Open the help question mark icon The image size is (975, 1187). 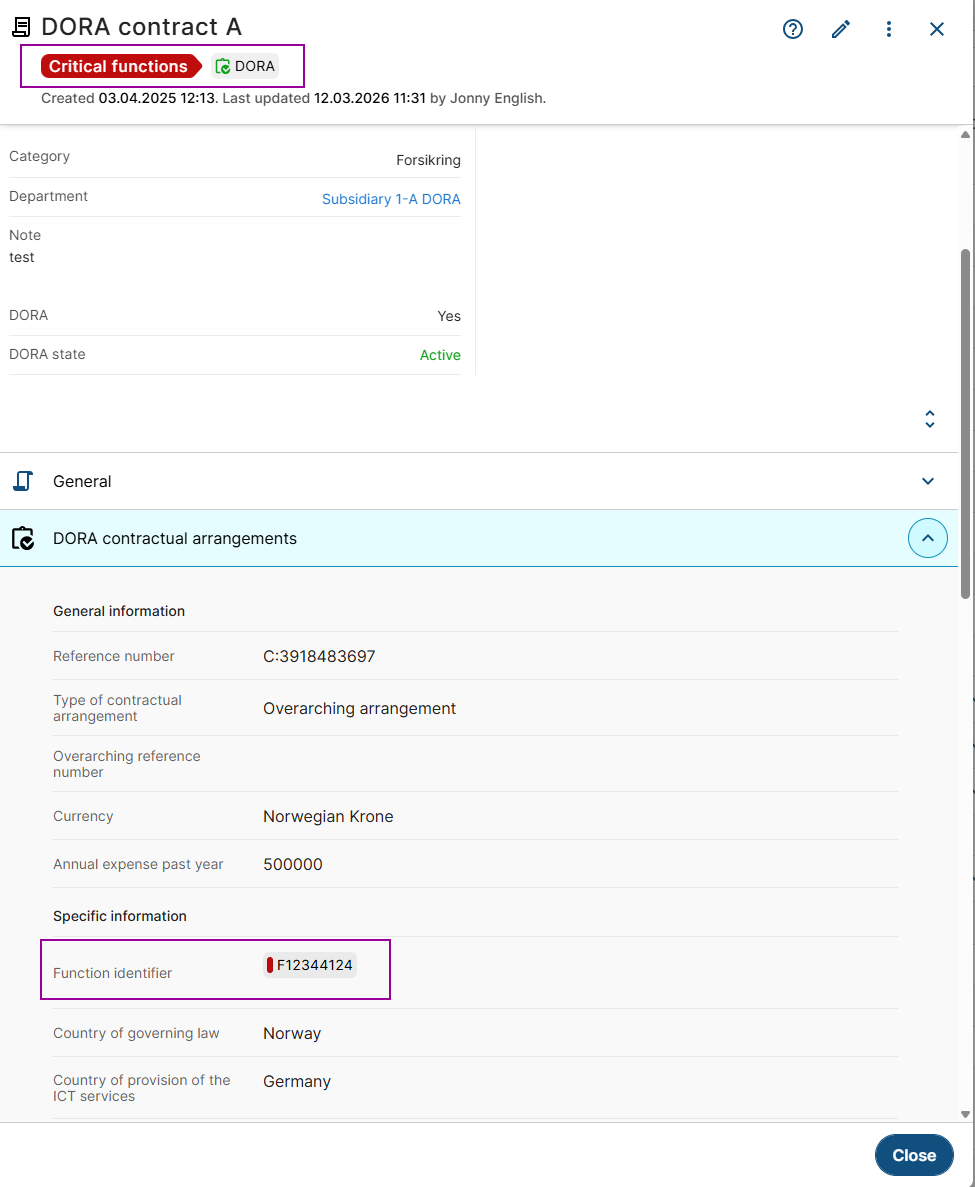793,29
